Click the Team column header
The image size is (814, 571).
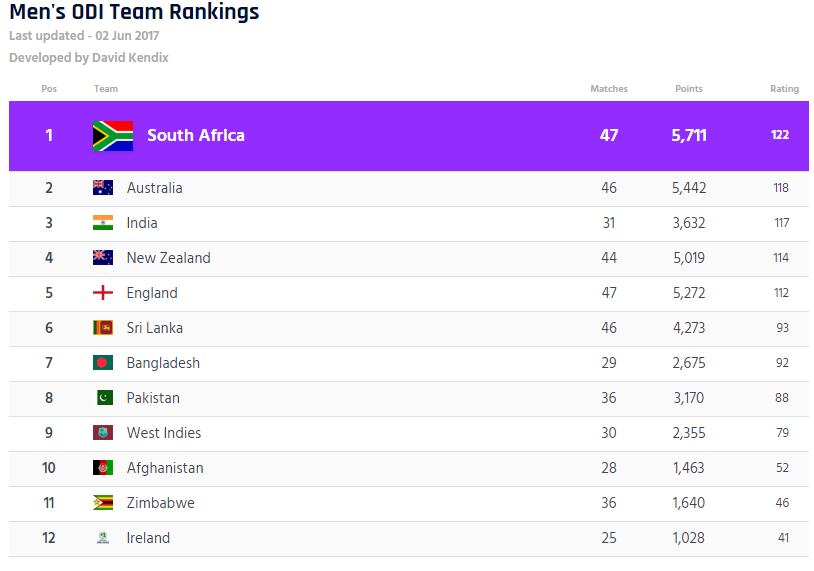pyautogui.click(x=106, y=89)
